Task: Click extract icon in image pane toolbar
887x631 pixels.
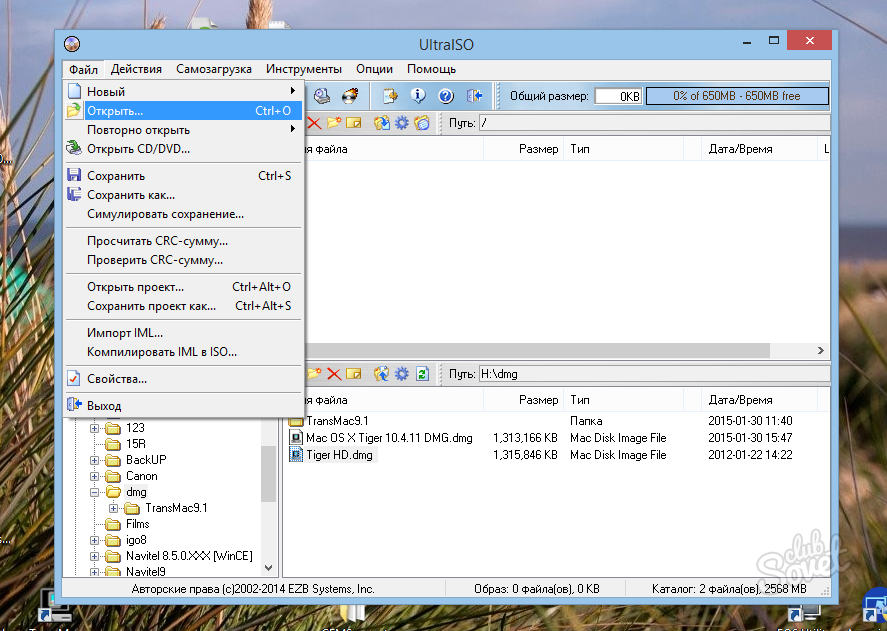Action: click(x=382, y=123)
